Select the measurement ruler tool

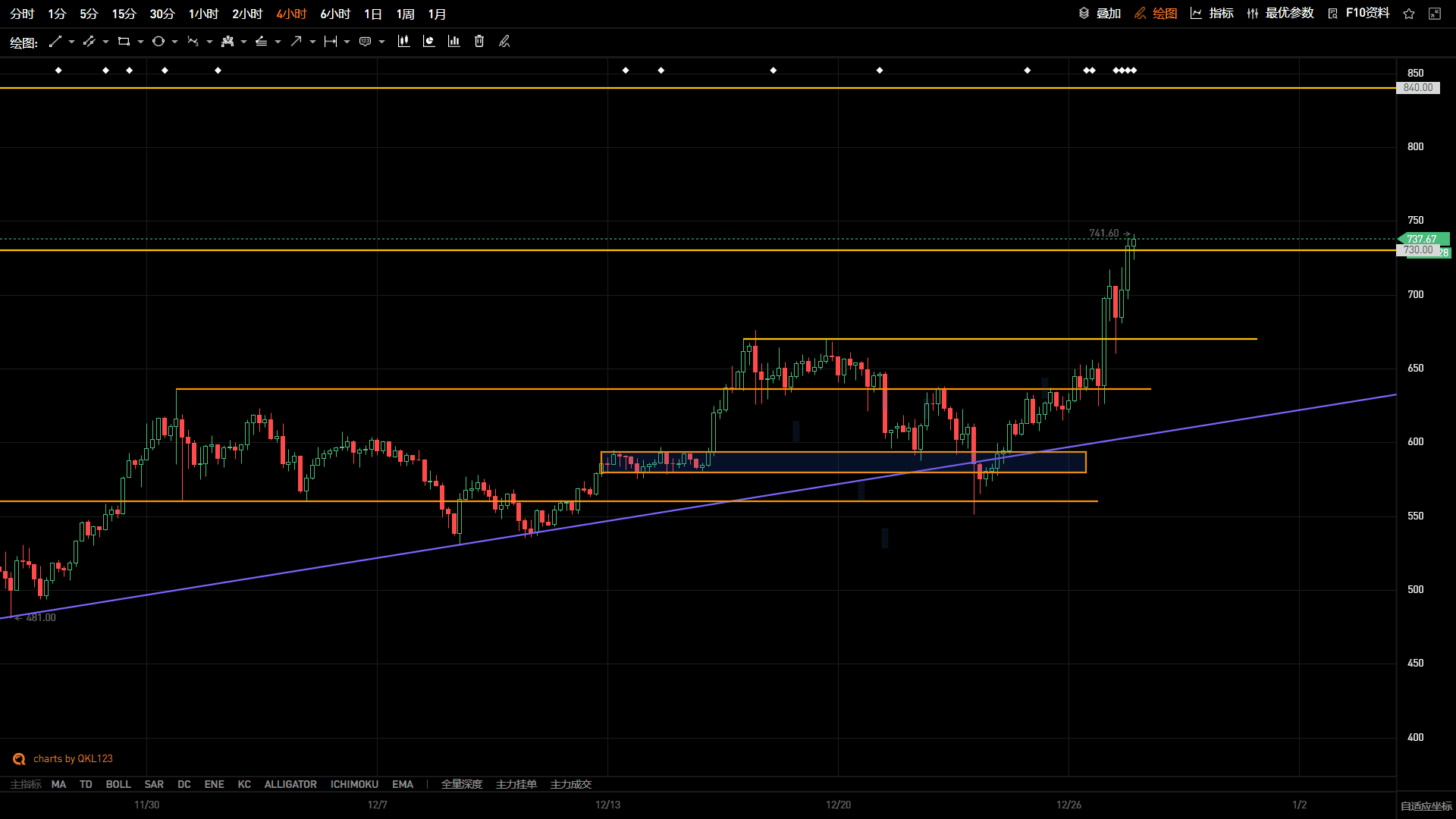[330, 42]
